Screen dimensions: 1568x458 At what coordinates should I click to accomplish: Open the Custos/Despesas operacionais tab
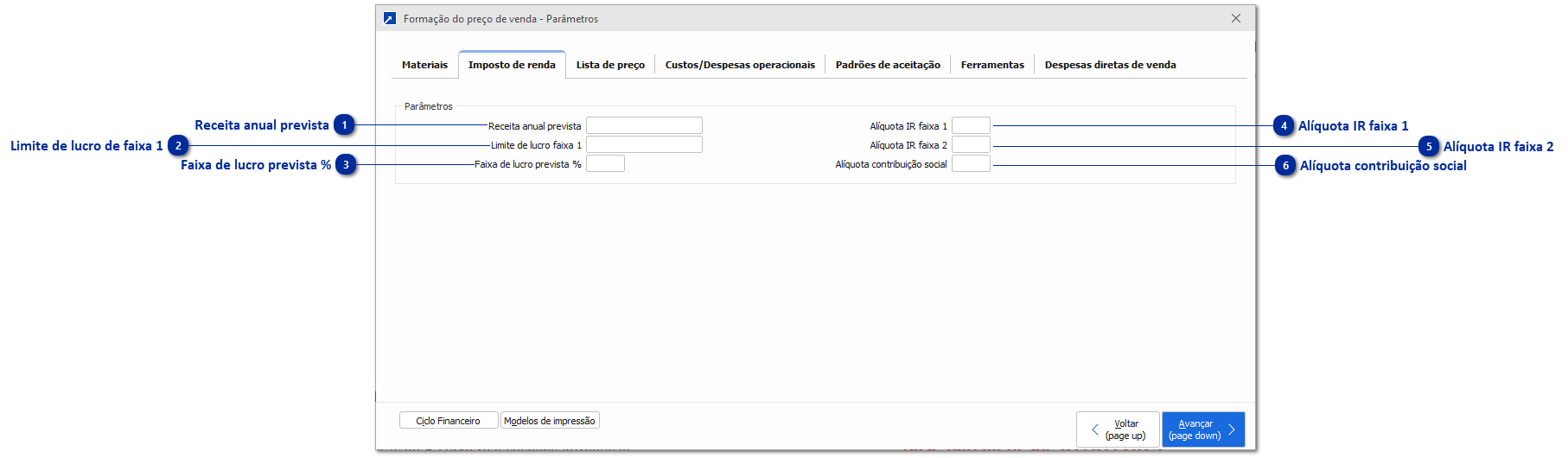[x=740, y=65]
